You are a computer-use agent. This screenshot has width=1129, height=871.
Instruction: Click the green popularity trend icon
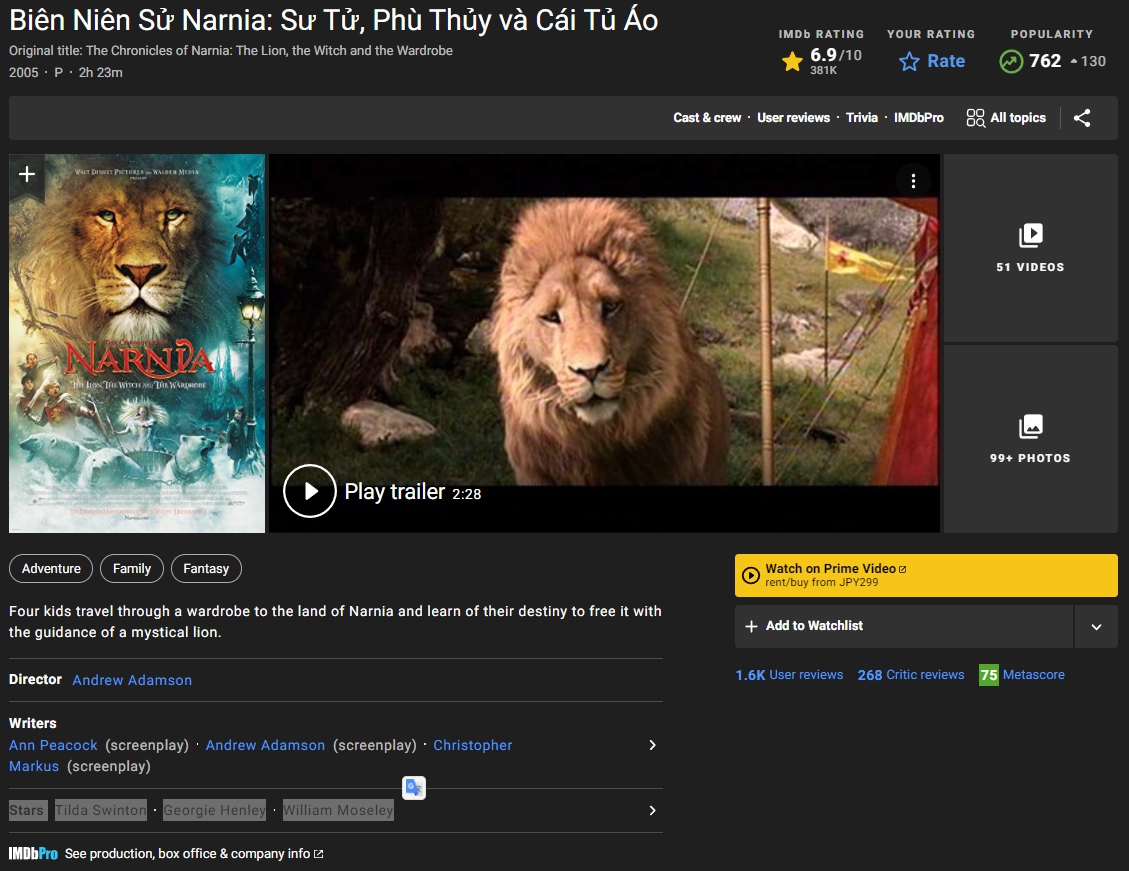pyautogui.click(x=1011, y=61)
